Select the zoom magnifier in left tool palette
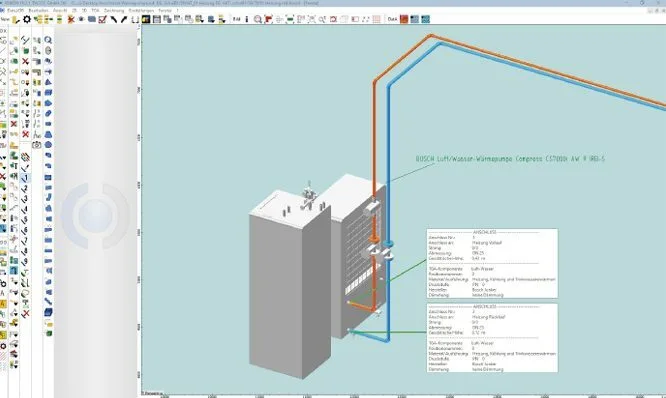The width and height of the screenshot is (666, 398). tap(48, 40)
